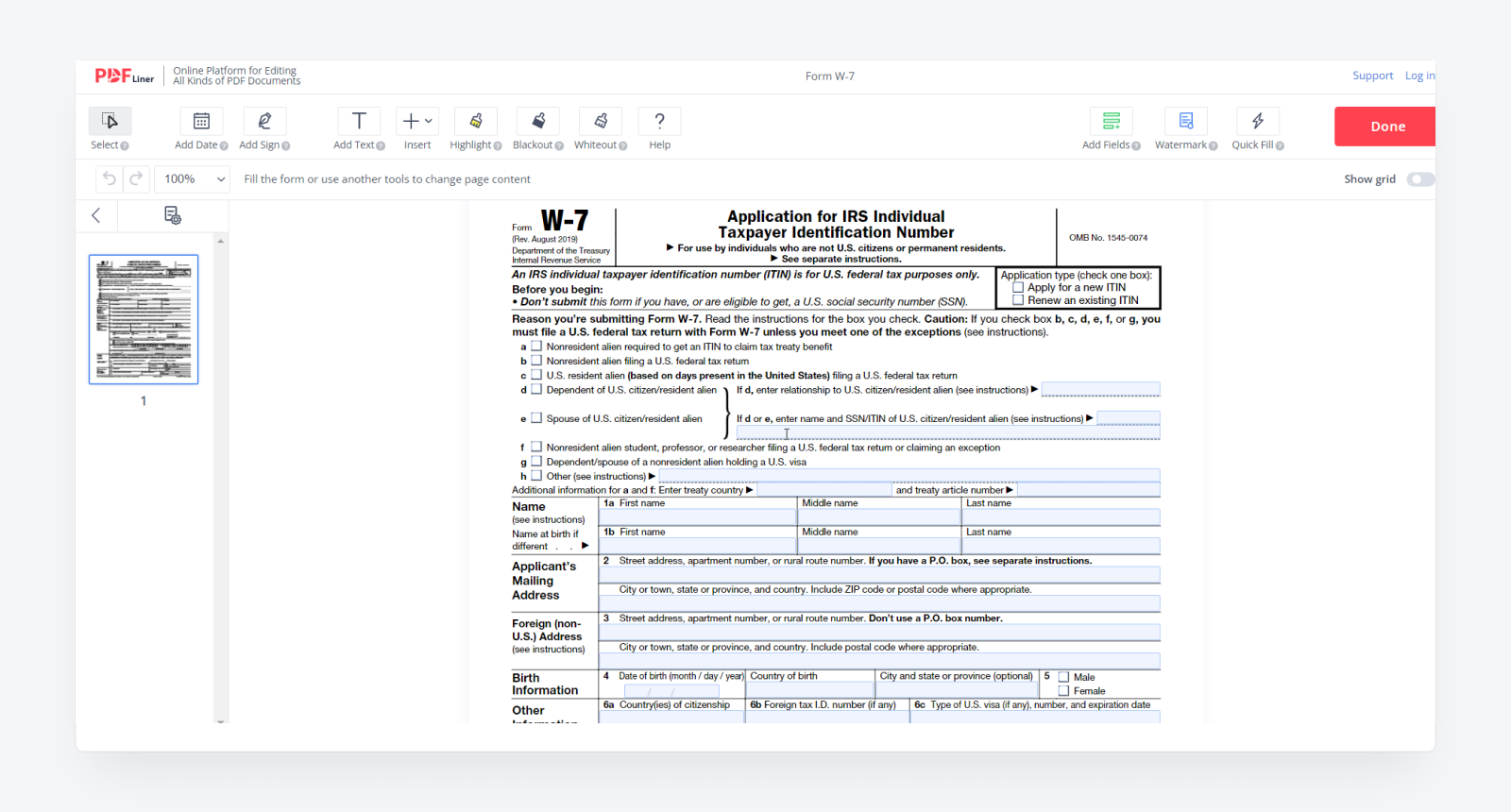Viewport: 1511px width, 812px height.
Task: Click foreign street address field line 3
Action: (879, 633)
